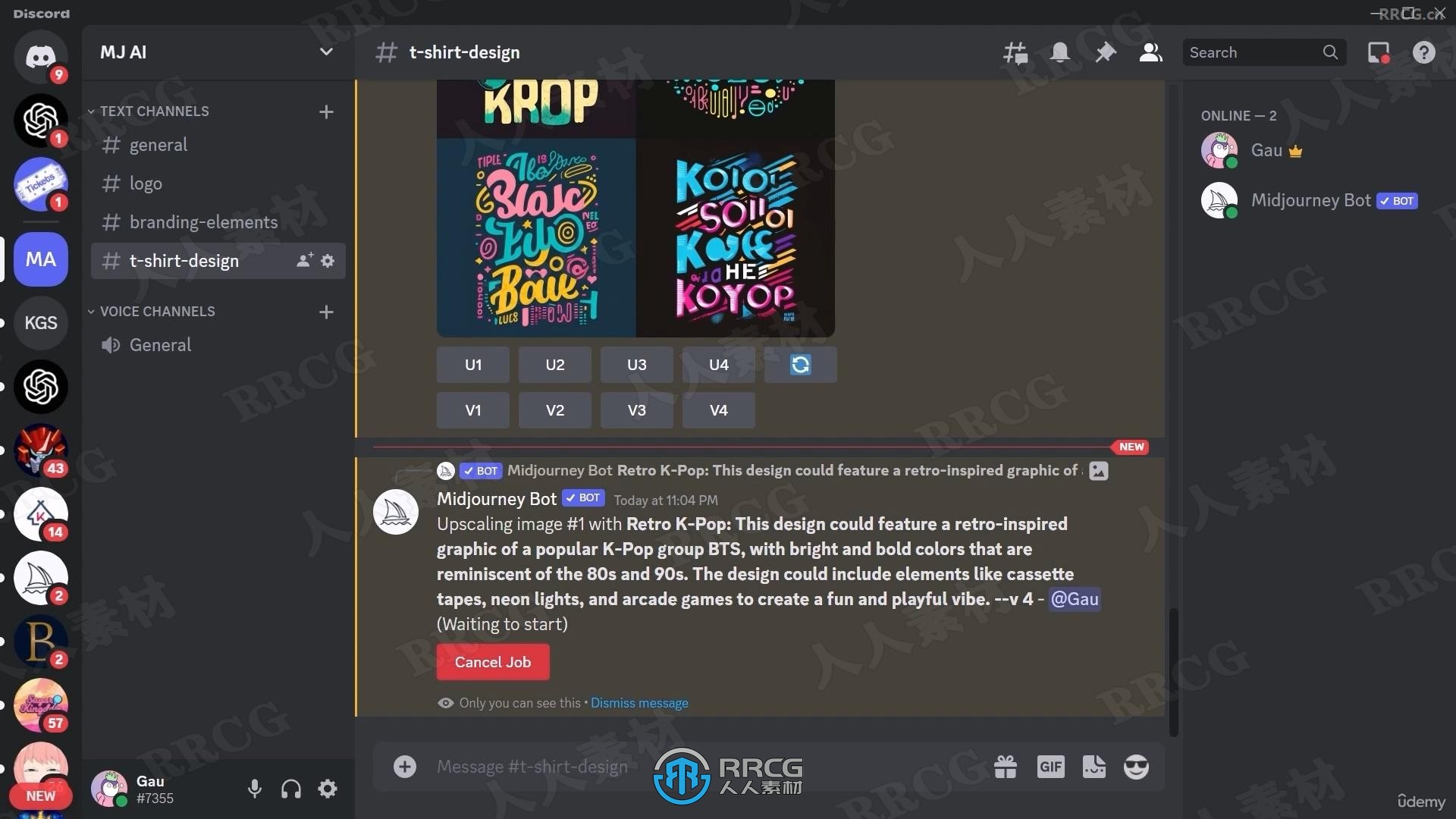Open the Help icon
1456x819 pixels.
[x=1424, y=52]
